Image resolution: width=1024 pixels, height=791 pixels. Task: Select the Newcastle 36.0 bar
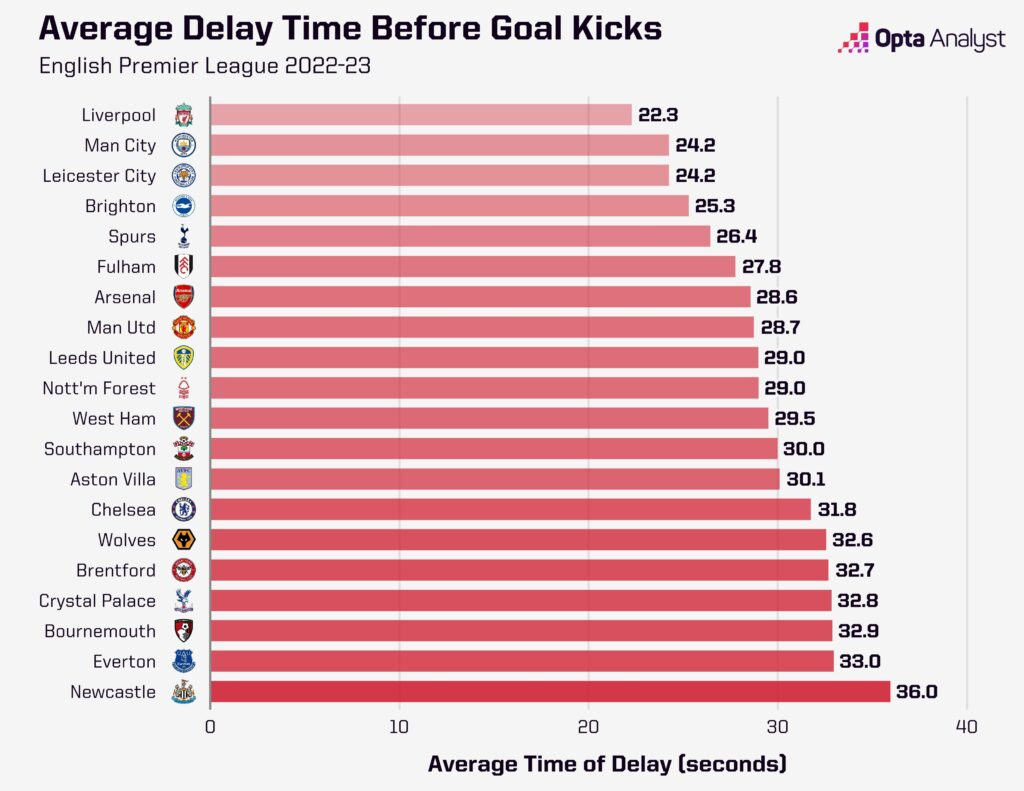pyautogui.click(x=550, y=692)
